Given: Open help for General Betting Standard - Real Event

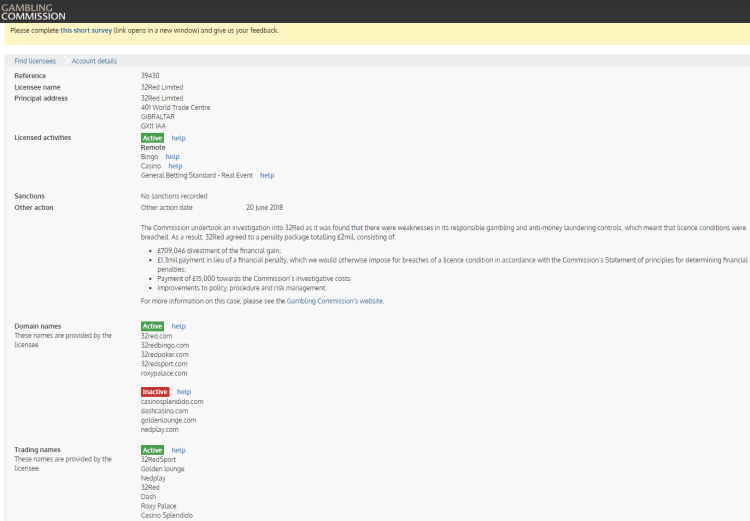Looking at the screenshot, I should (x=267, y=176).
